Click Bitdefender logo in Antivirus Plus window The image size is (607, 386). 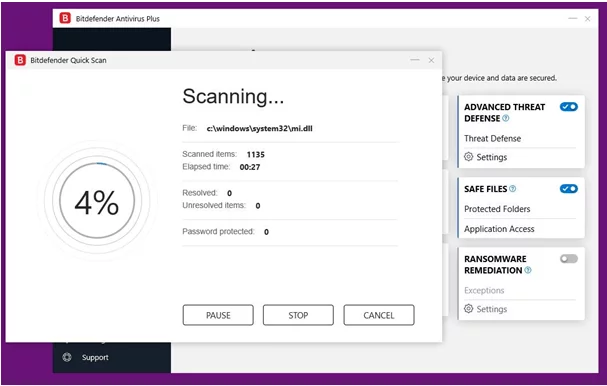click(x=65, y=18)
